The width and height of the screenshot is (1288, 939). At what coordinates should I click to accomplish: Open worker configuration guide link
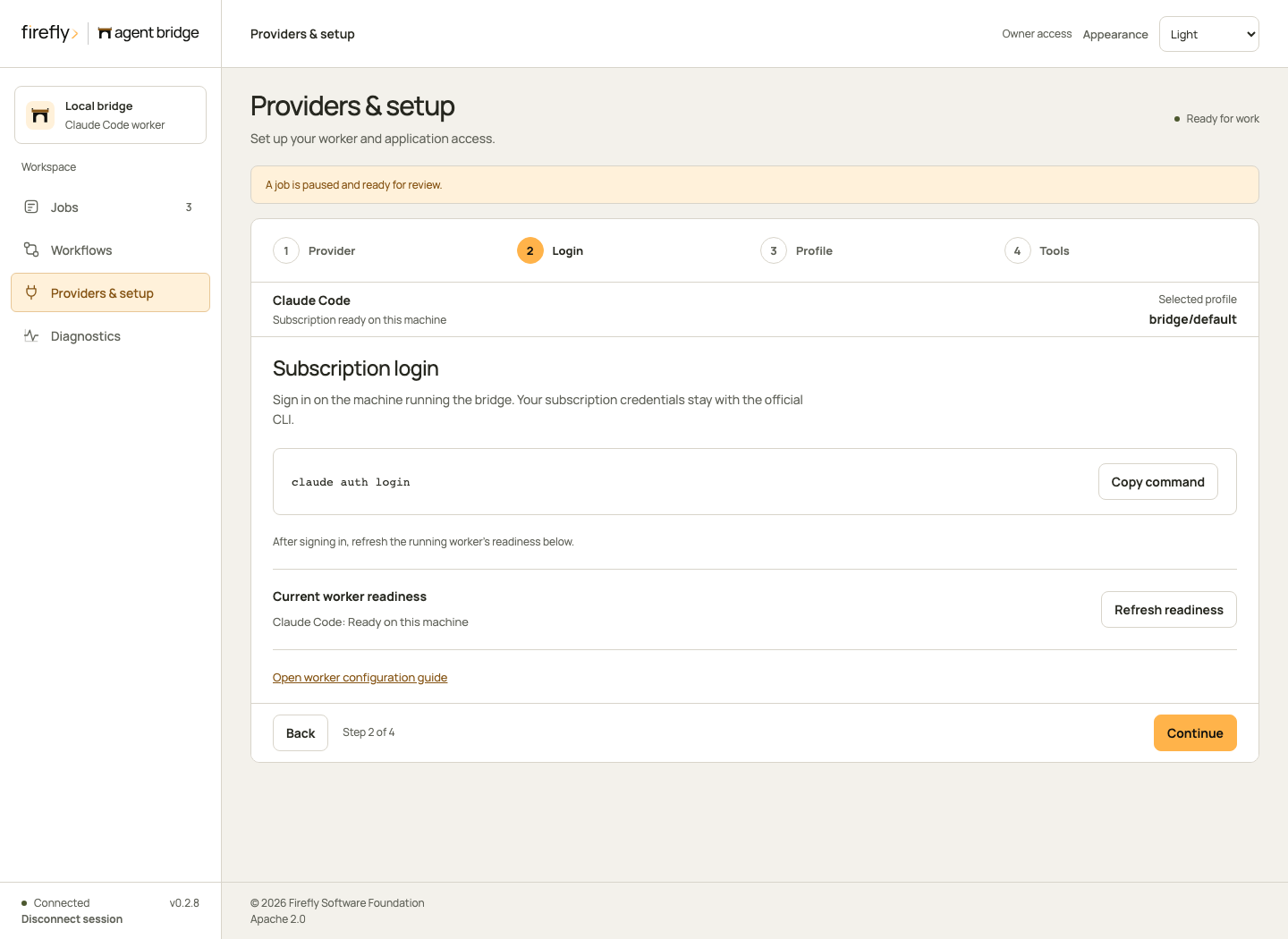[x=360, y=678]
